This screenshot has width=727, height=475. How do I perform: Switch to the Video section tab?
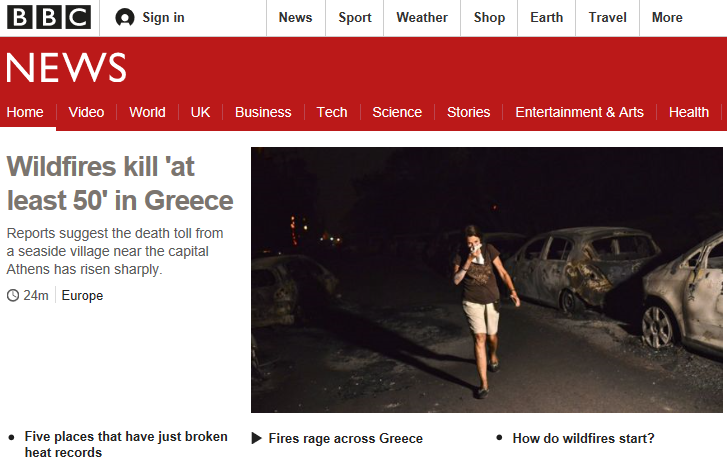click(x=86, y=112)
